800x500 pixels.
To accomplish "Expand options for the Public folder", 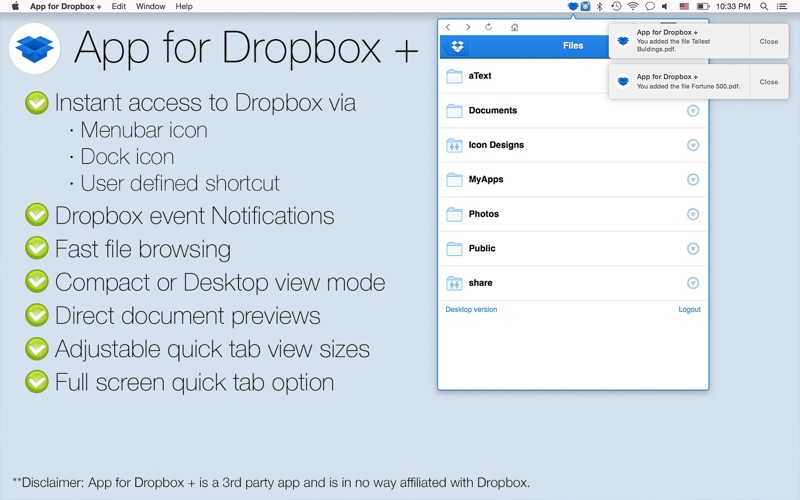I will 693,248.
